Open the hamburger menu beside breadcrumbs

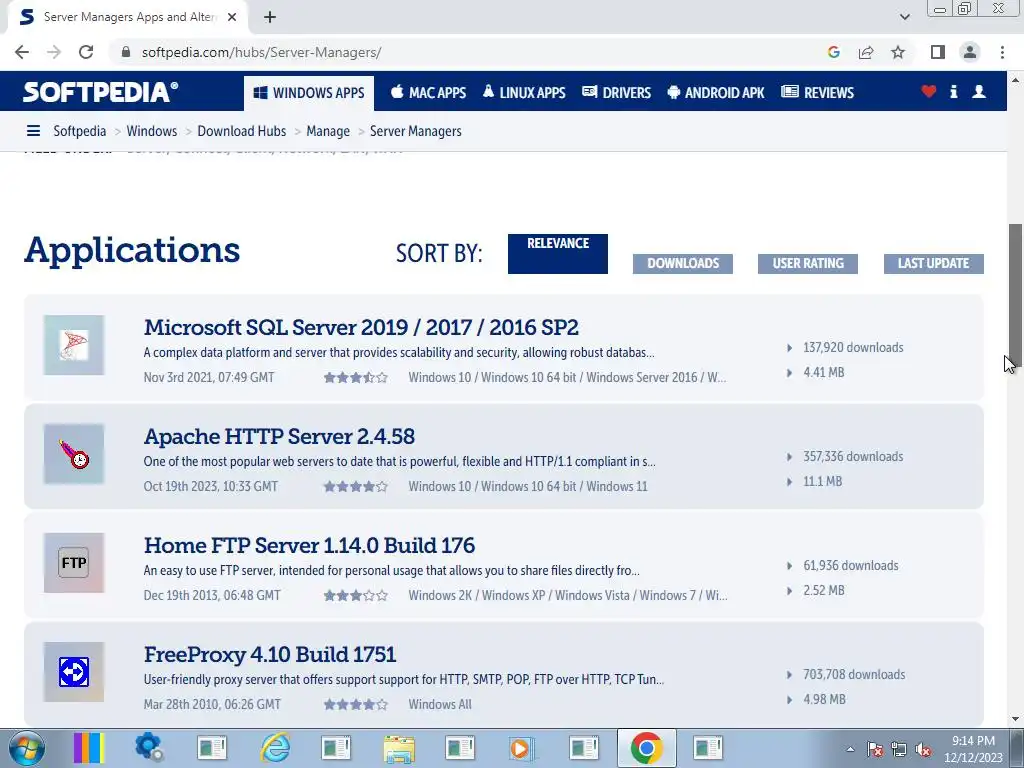click(33, 131)
